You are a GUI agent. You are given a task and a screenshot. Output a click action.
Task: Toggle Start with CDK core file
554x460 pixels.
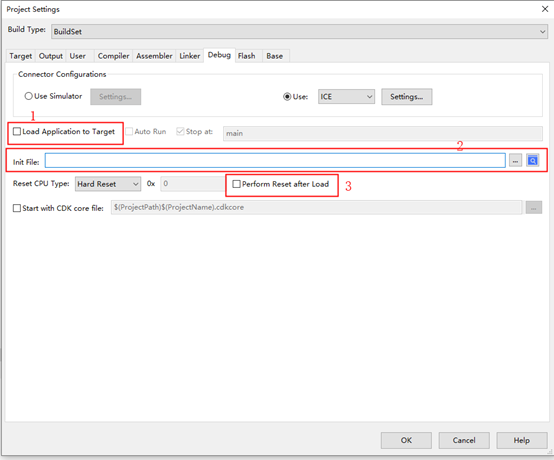tap(17, 208)
